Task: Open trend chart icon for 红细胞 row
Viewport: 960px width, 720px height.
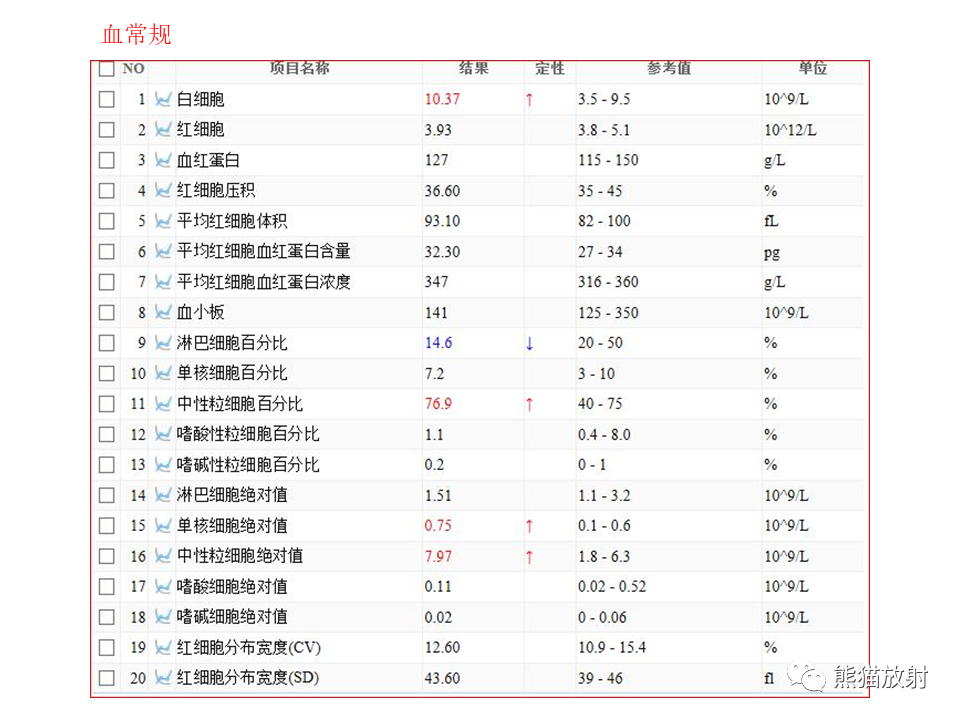Action: coord(162,130)
